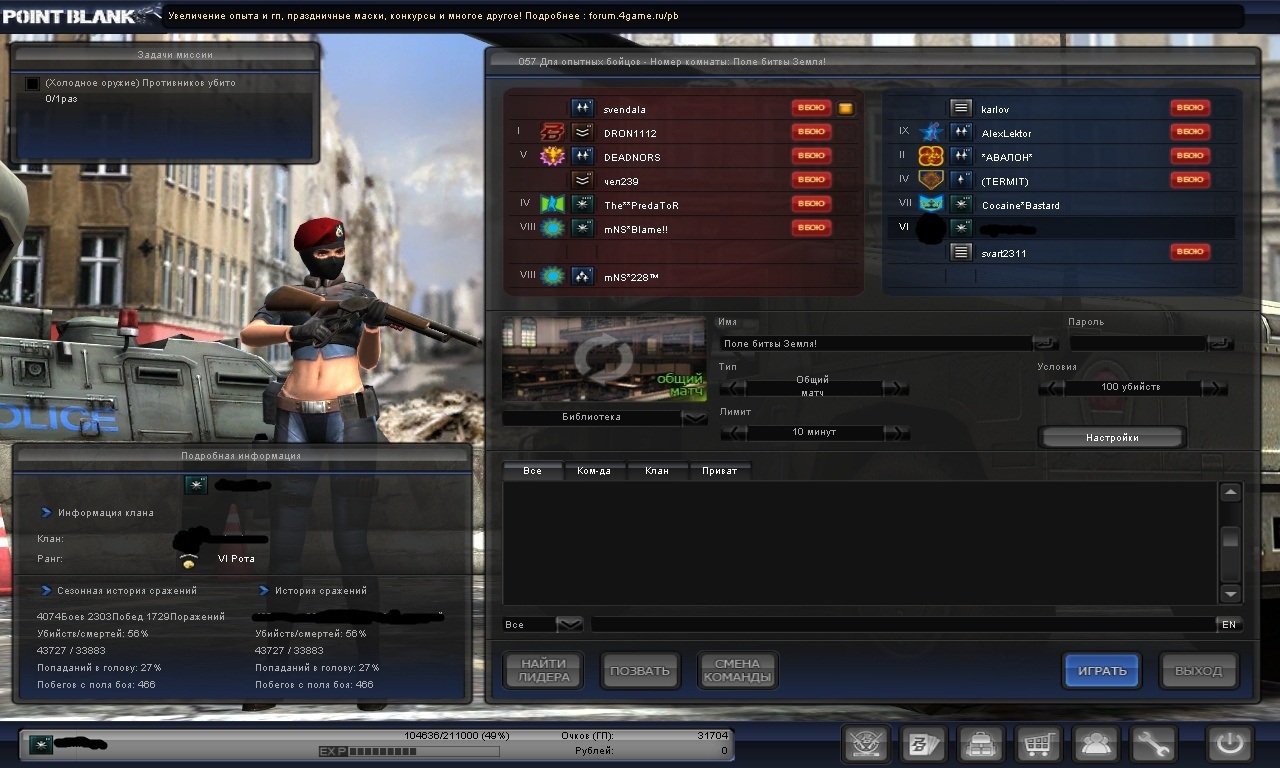Viewport: 1280px width, 768px height.
Task: Switch to the Приват chat tab
Action: pyautogui.click(x=719, y=471)
